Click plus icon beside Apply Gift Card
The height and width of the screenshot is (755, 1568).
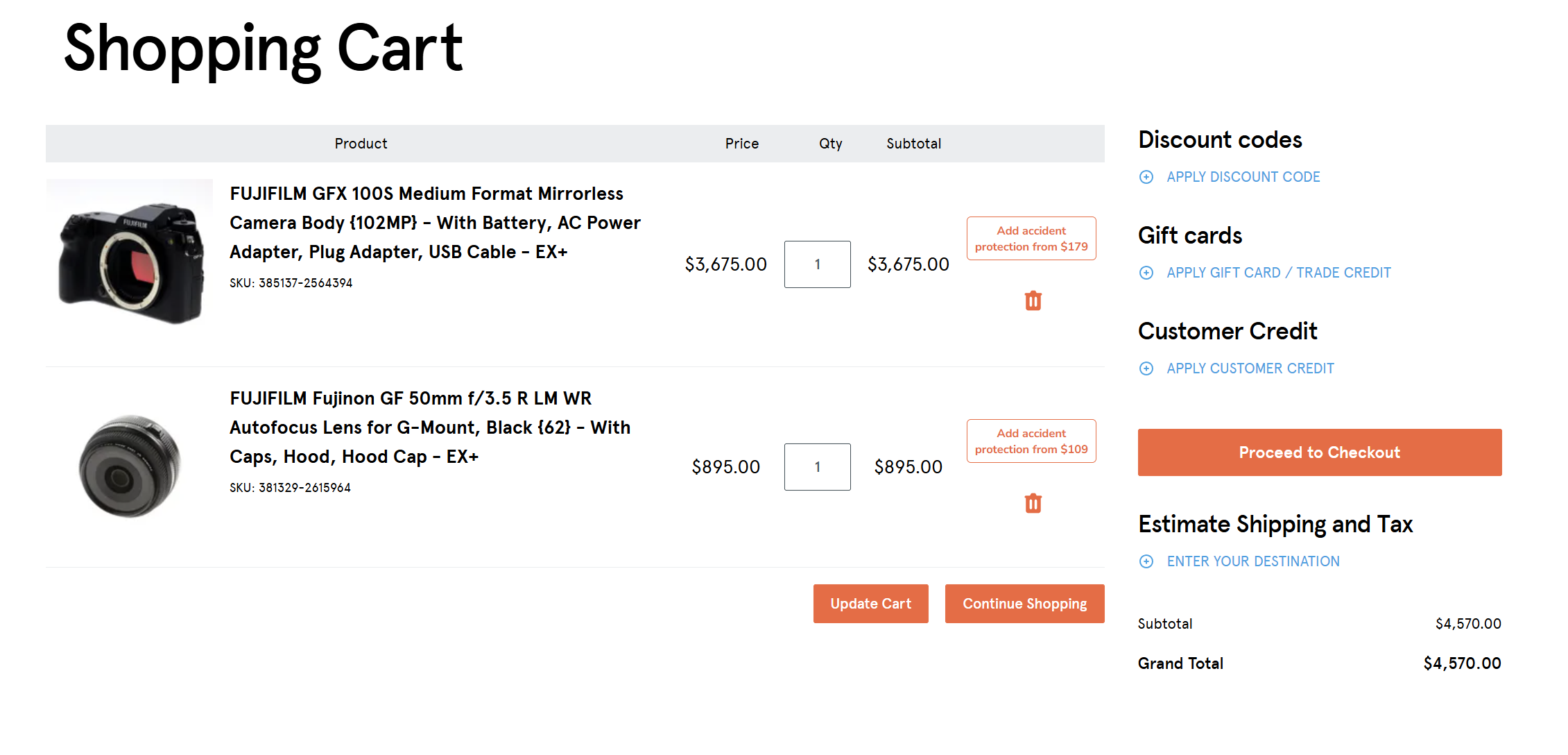pos(1146,273)
